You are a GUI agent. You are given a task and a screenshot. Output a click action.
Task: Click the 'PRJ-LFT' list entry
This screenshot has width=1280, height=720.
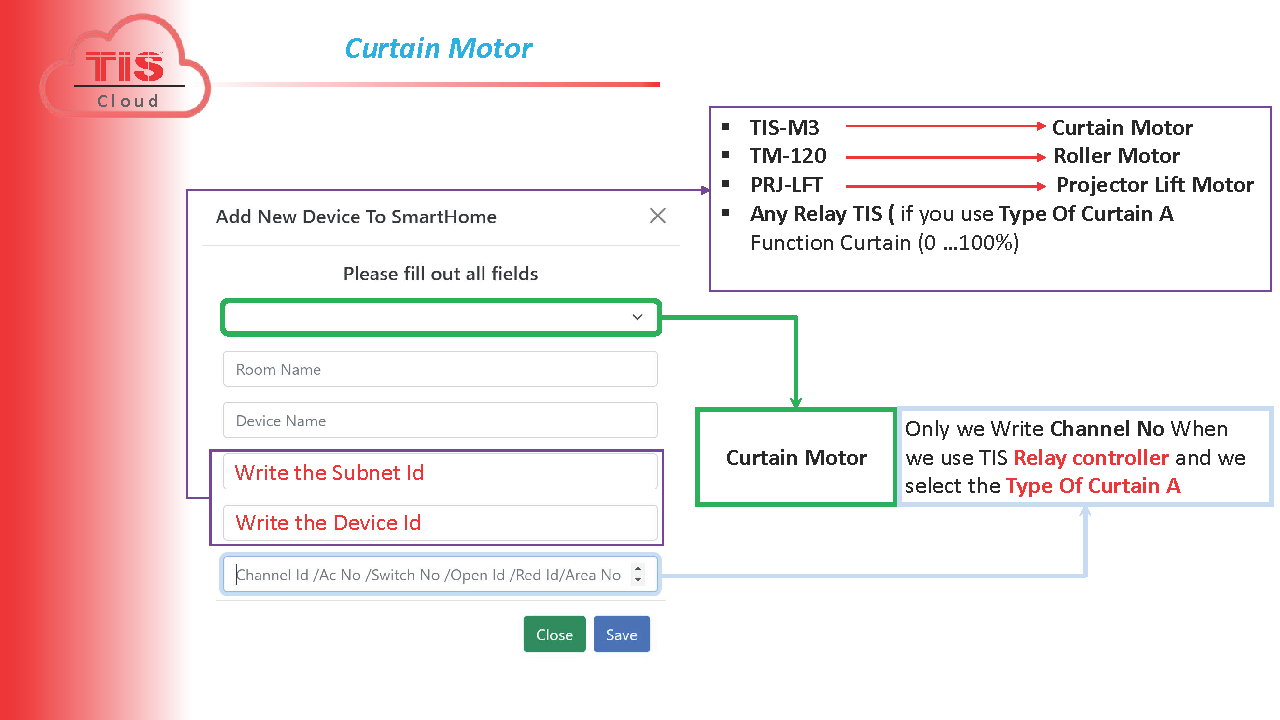point(786,185)
